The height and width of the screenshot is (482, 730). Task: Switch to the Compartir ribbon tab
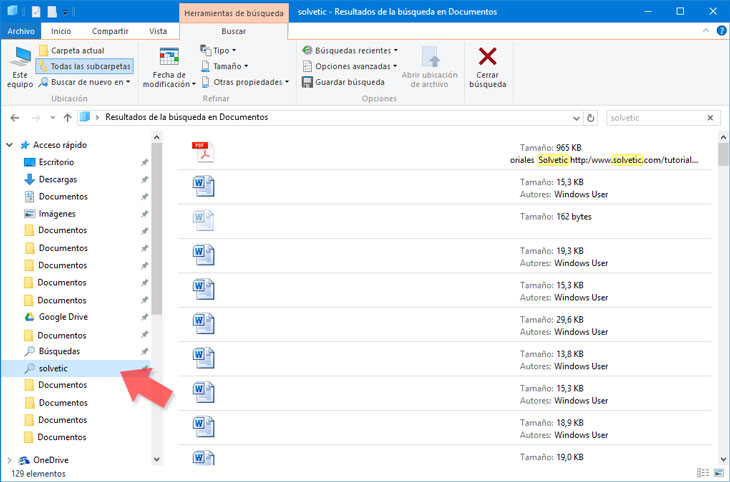(110, 31)
